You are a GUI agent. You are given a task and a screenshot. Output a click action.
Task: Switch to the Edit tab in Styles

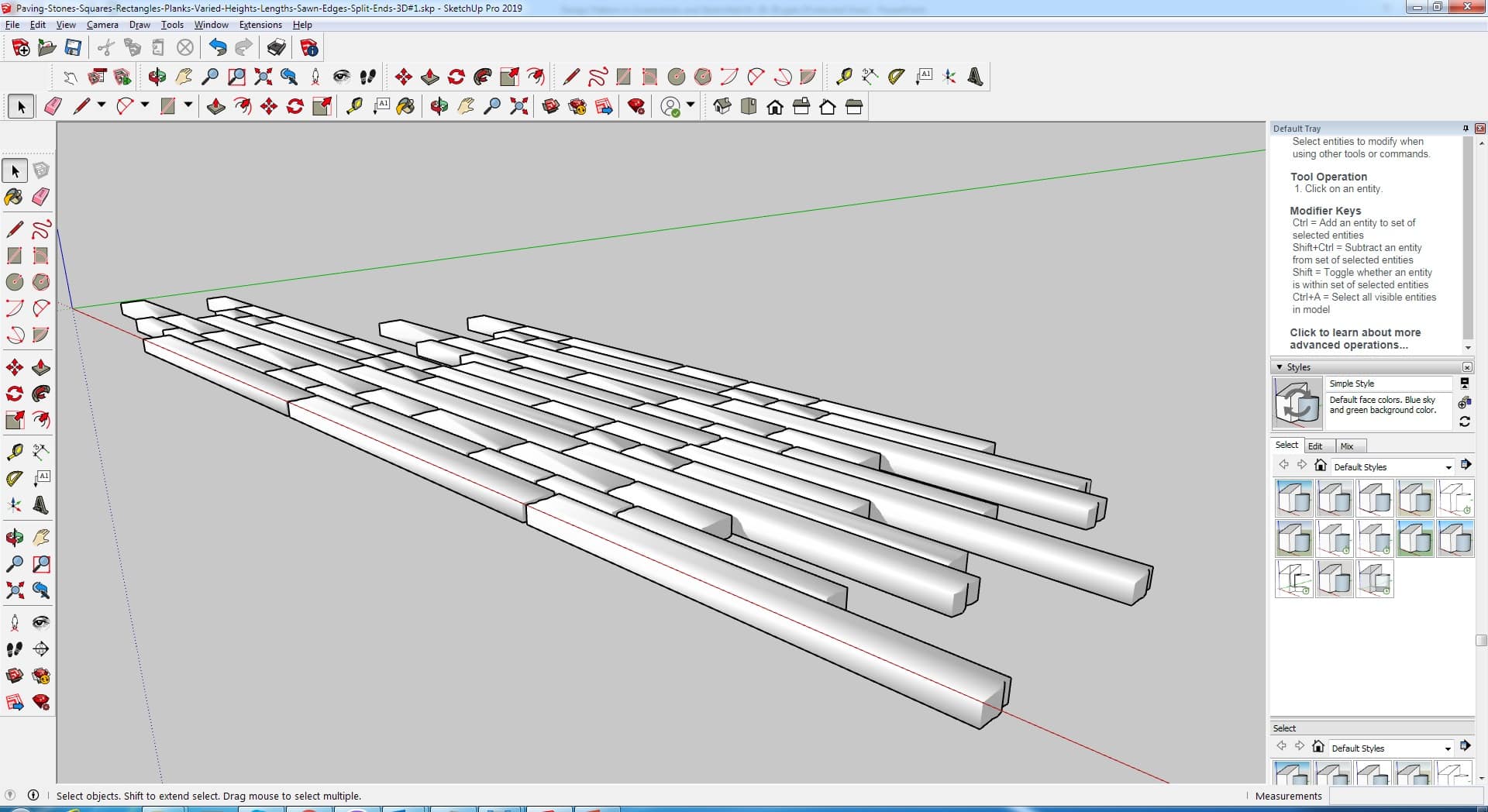coord(1315,446)
